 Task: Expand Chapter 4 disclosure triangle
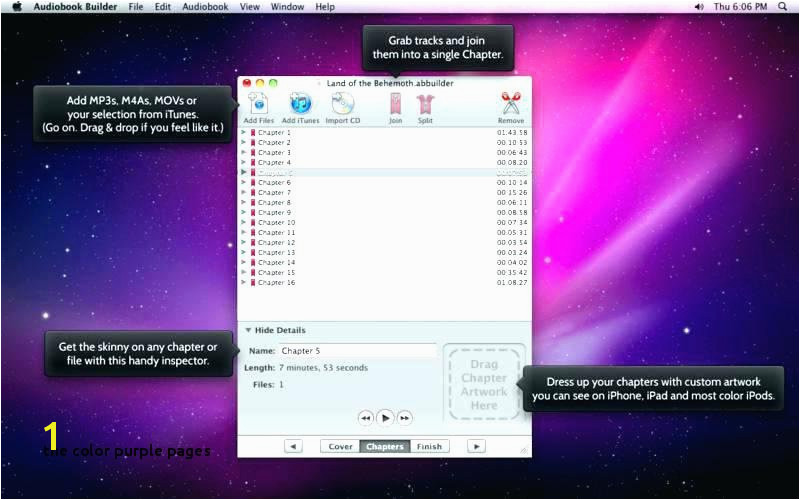243,162
